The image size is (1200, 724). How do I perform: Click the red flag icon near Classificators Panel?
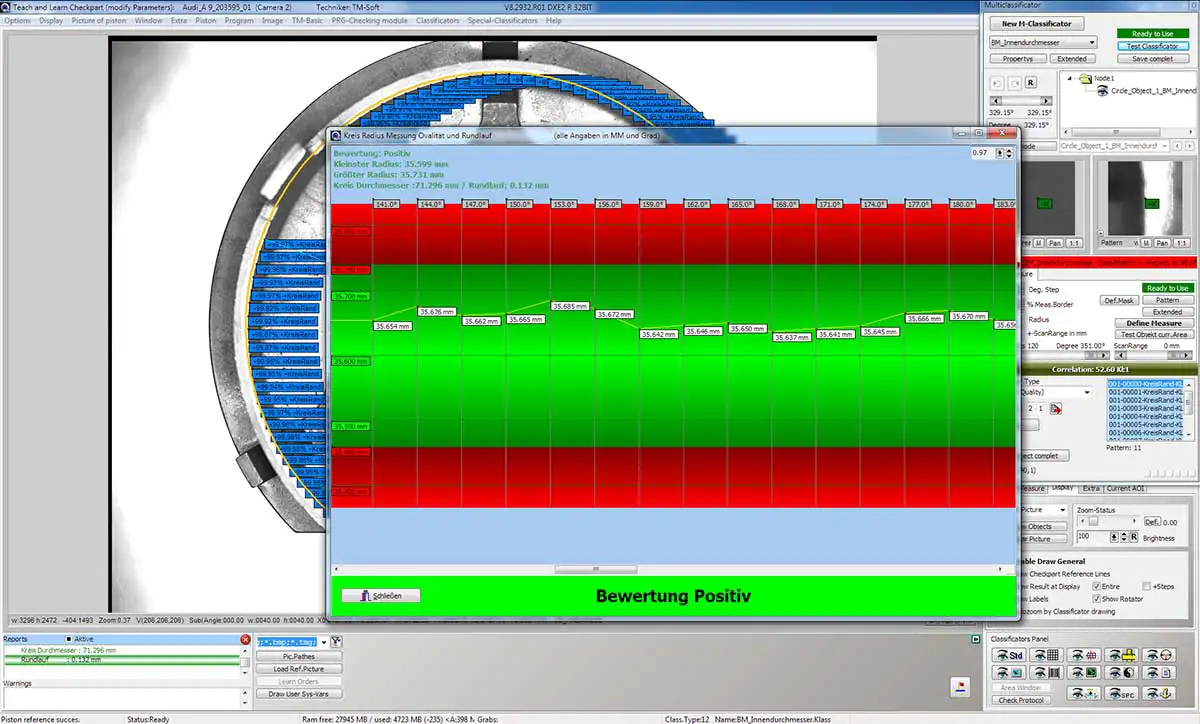tap(961, 686)
